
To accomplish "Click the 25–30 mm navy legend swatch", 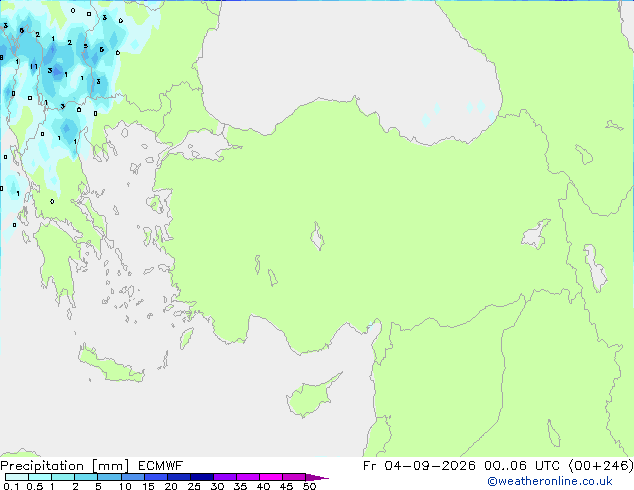I will coord(201,477).
